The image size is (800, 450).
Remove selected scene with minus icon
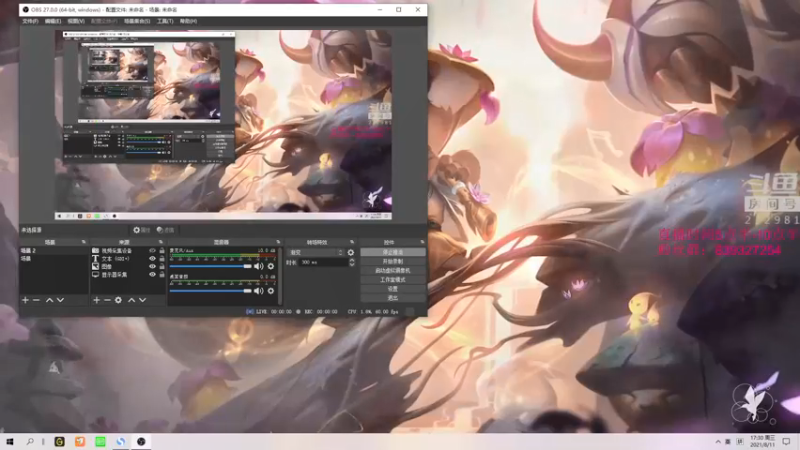coord(36,300)
